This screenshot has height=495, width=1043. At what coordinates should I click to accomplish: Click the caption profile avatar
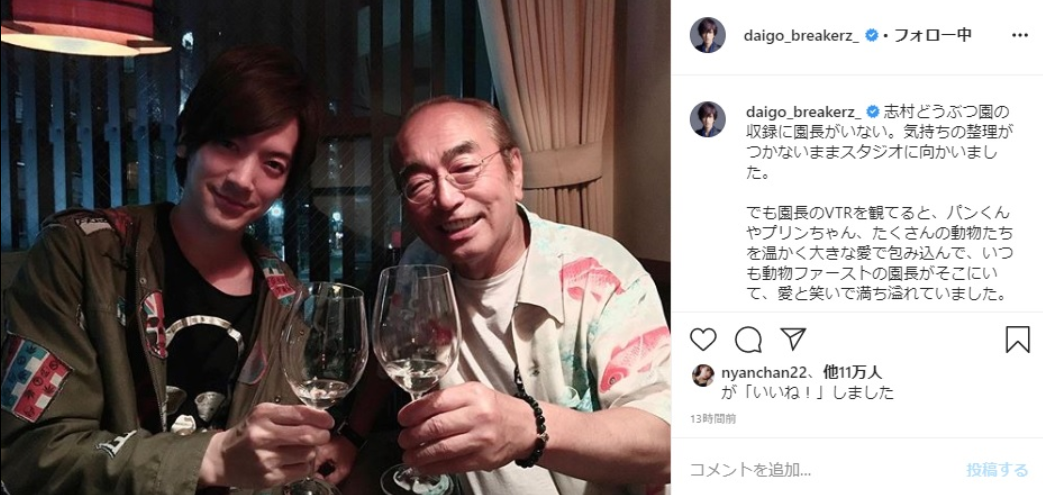pyautogui.click(x=707, y=119)
